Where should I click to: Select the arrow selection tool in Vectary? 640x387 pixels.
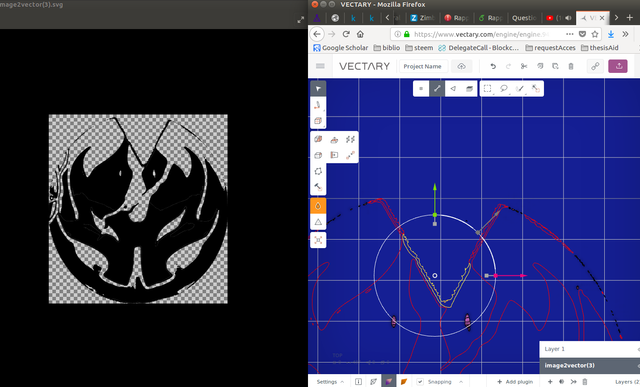pyautogui.click(x=318, y=89)
